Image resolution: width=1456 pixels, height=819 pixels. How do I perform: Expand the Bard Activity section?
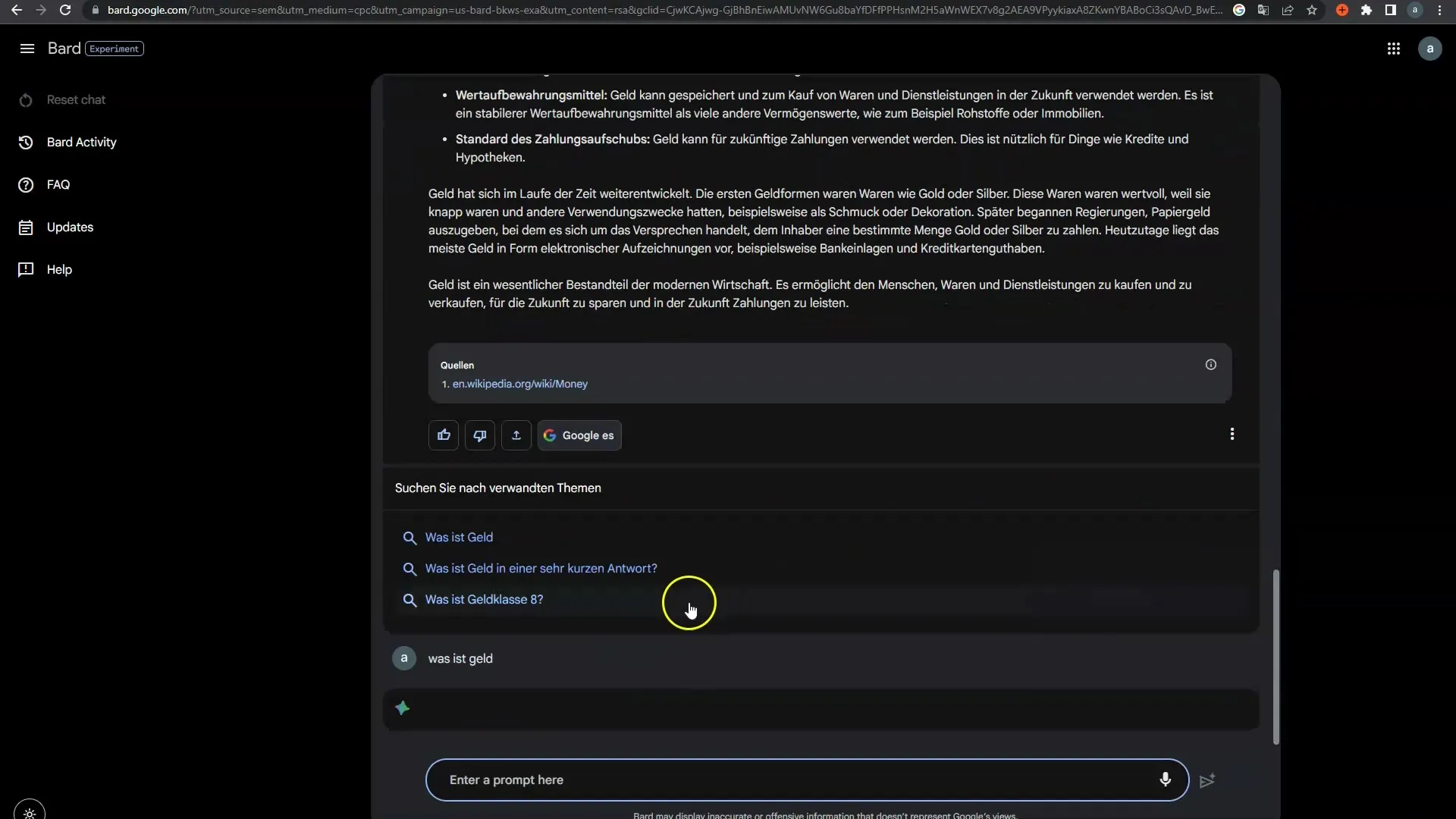[82, 141]
